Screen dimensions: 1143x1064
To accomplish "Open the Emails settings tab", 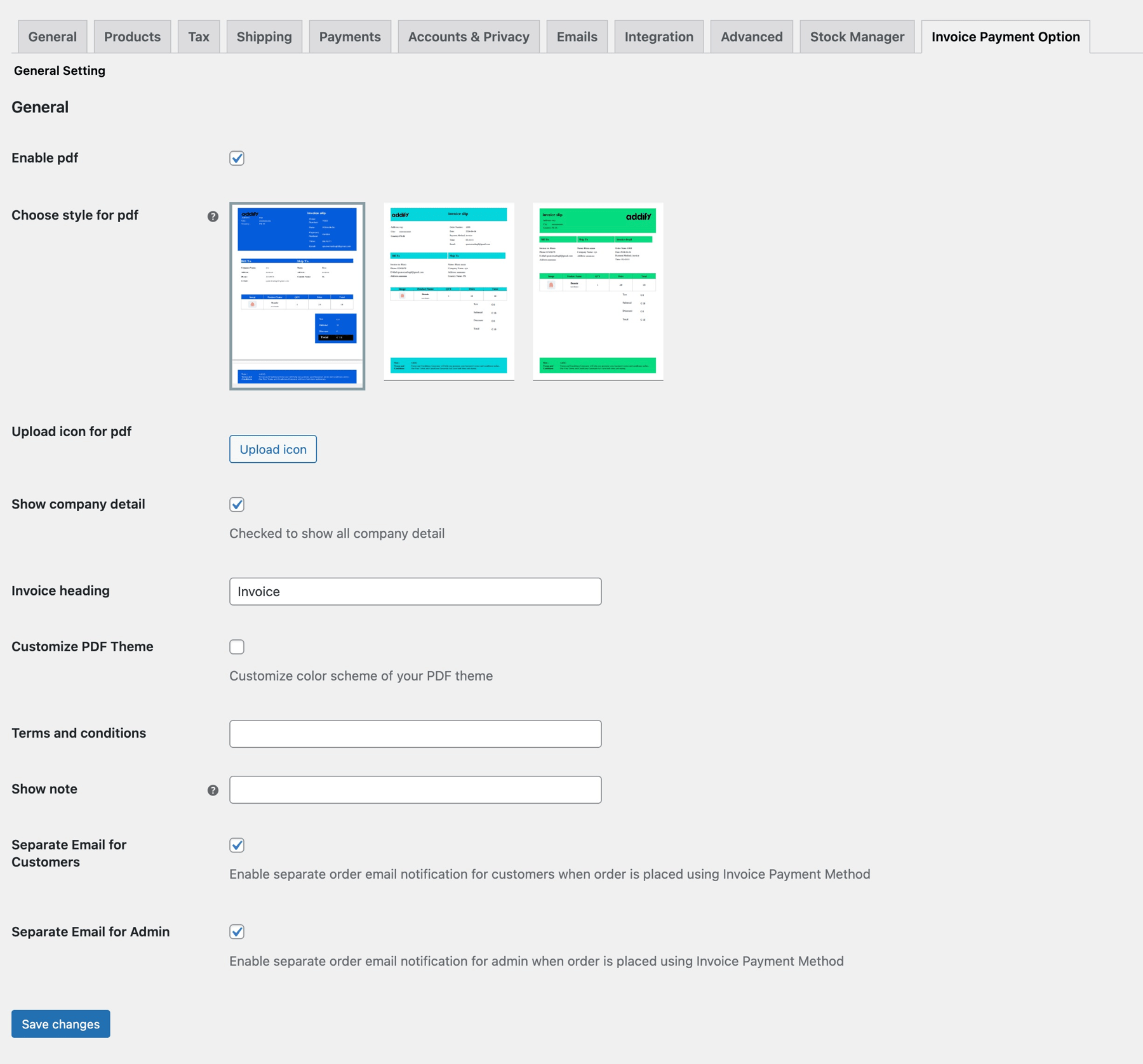I will click(x=576, y=36).
